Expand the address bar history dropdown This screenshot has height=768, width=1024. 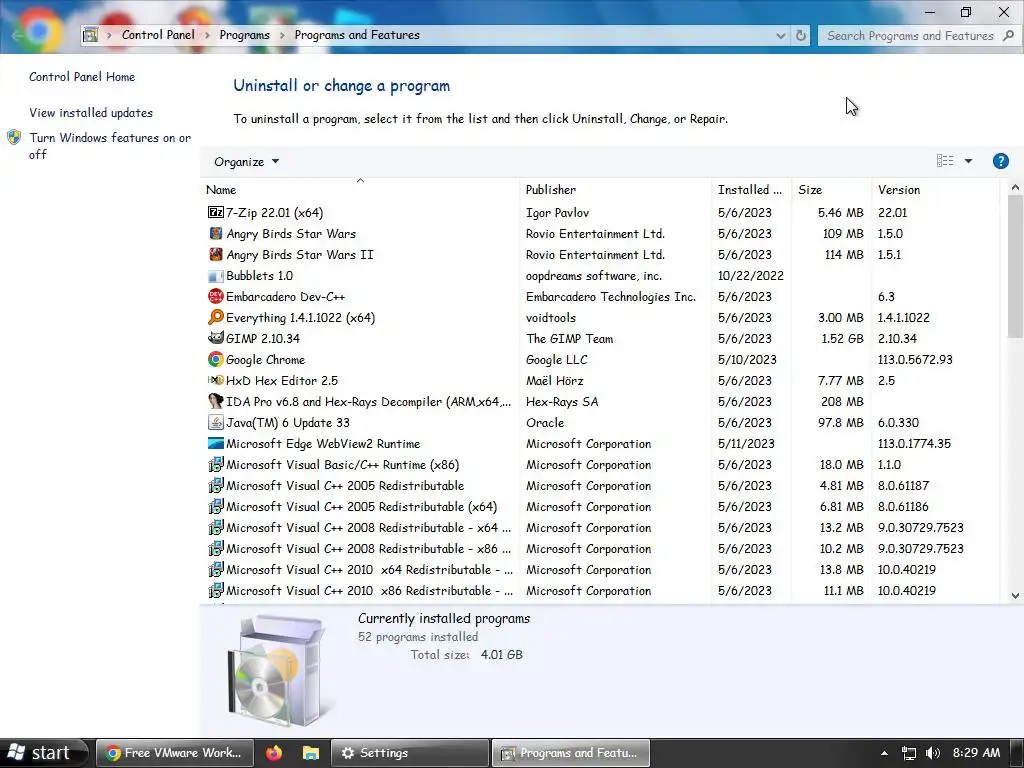780,36
